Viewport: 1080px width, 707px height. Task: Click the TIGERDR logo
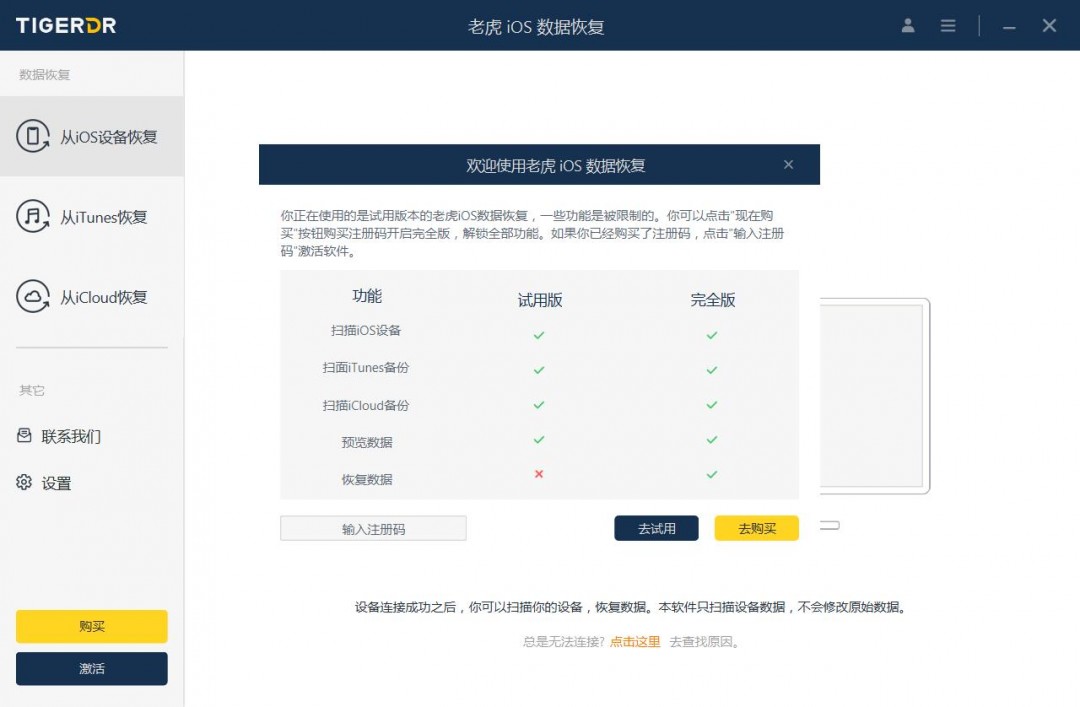coord(66,26)
